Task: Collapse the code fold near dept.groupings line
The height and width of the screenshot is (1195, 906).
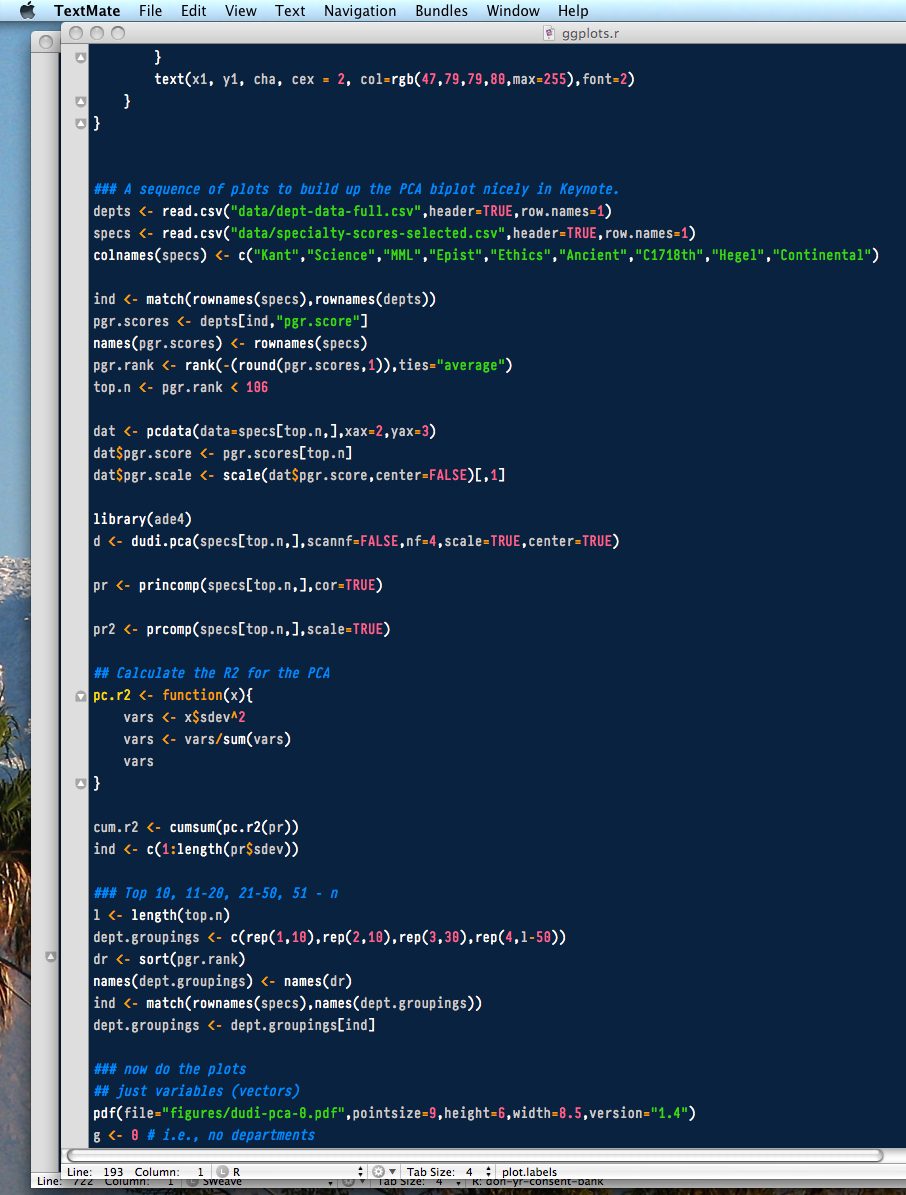Action: 51,955
